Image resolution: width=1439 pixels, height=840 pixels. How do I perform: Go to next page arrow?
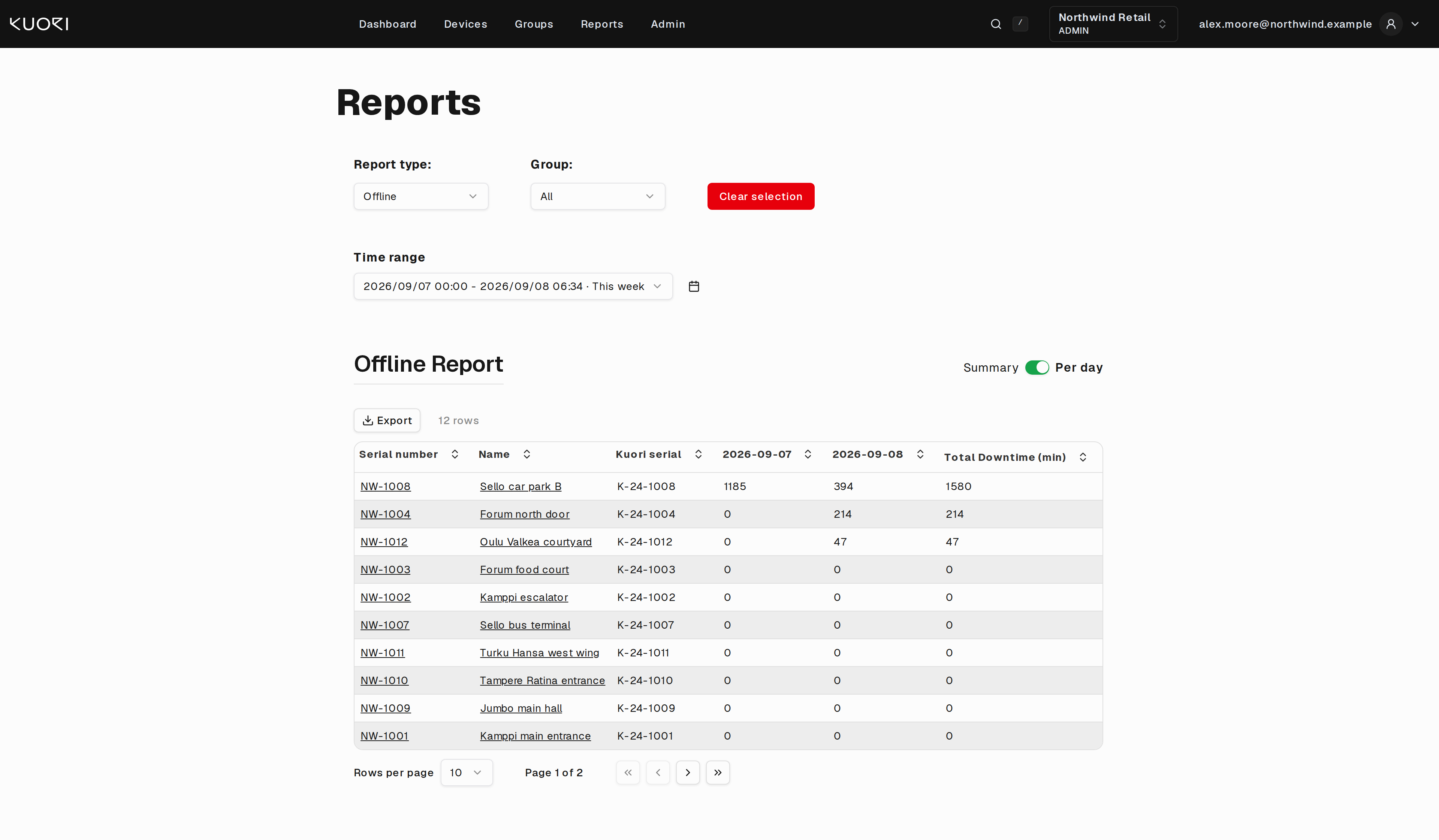point(688,772)
